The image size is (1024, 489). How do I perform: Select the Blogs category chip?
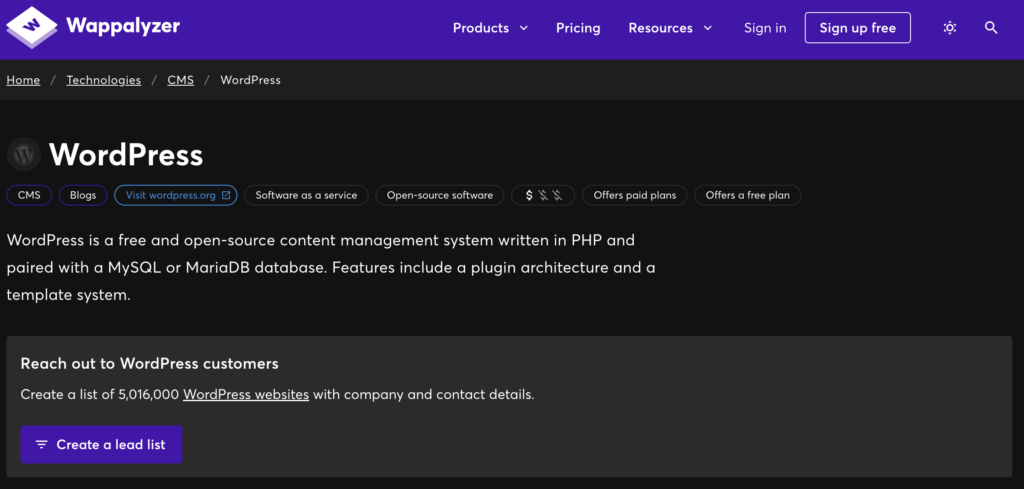coord(83,195)
